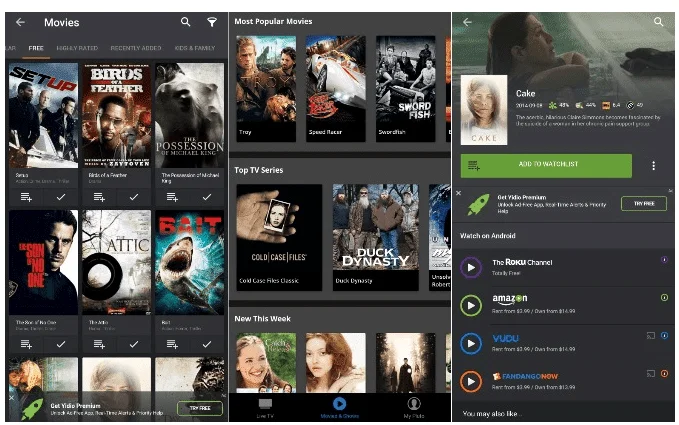
Task: Check off The Attic as watched
Action: coord(134,344)
